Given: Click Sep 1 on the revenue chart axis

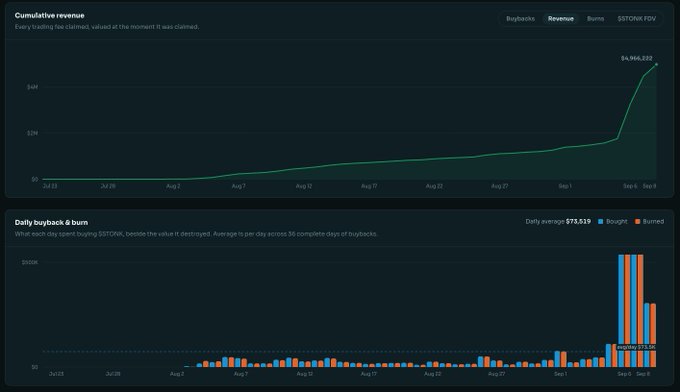Looking at the screenshot, I should (x=565, y=186).
